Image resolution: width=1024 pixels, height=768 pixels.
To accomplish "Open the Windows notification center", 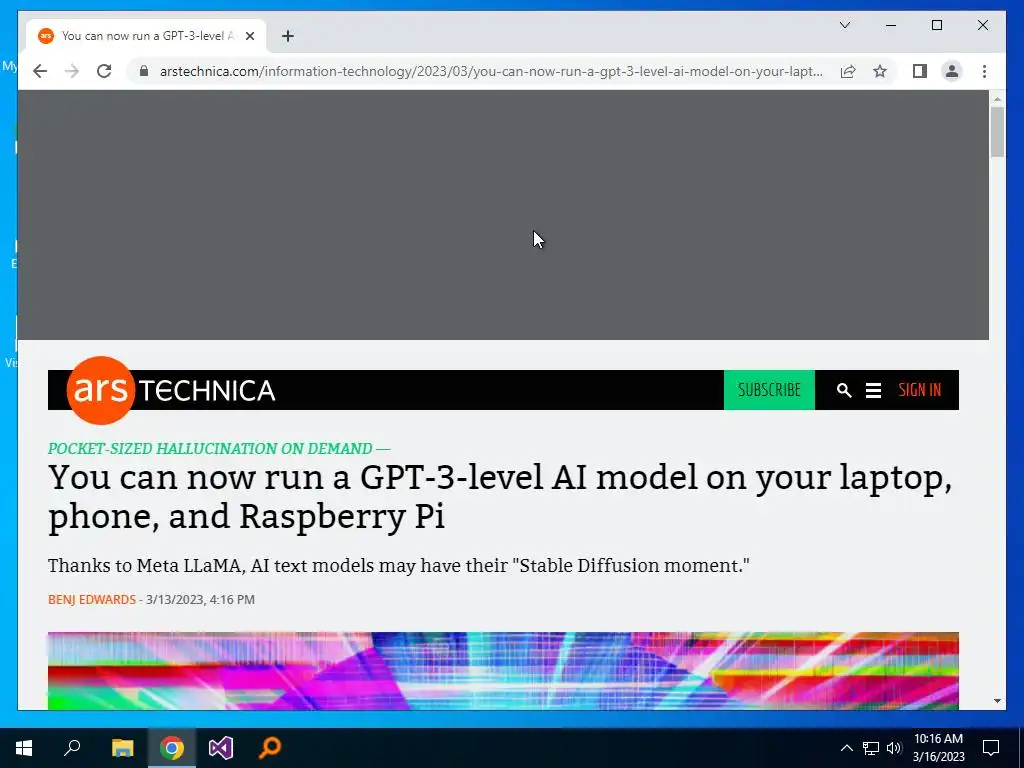I will coord(991,748).
